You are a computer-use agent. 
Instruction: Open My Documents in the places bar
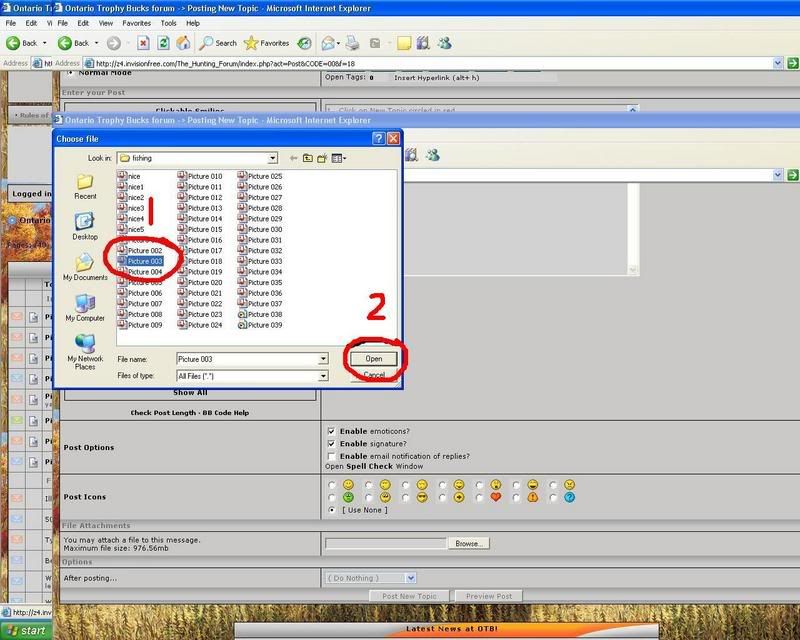point(85,267)
